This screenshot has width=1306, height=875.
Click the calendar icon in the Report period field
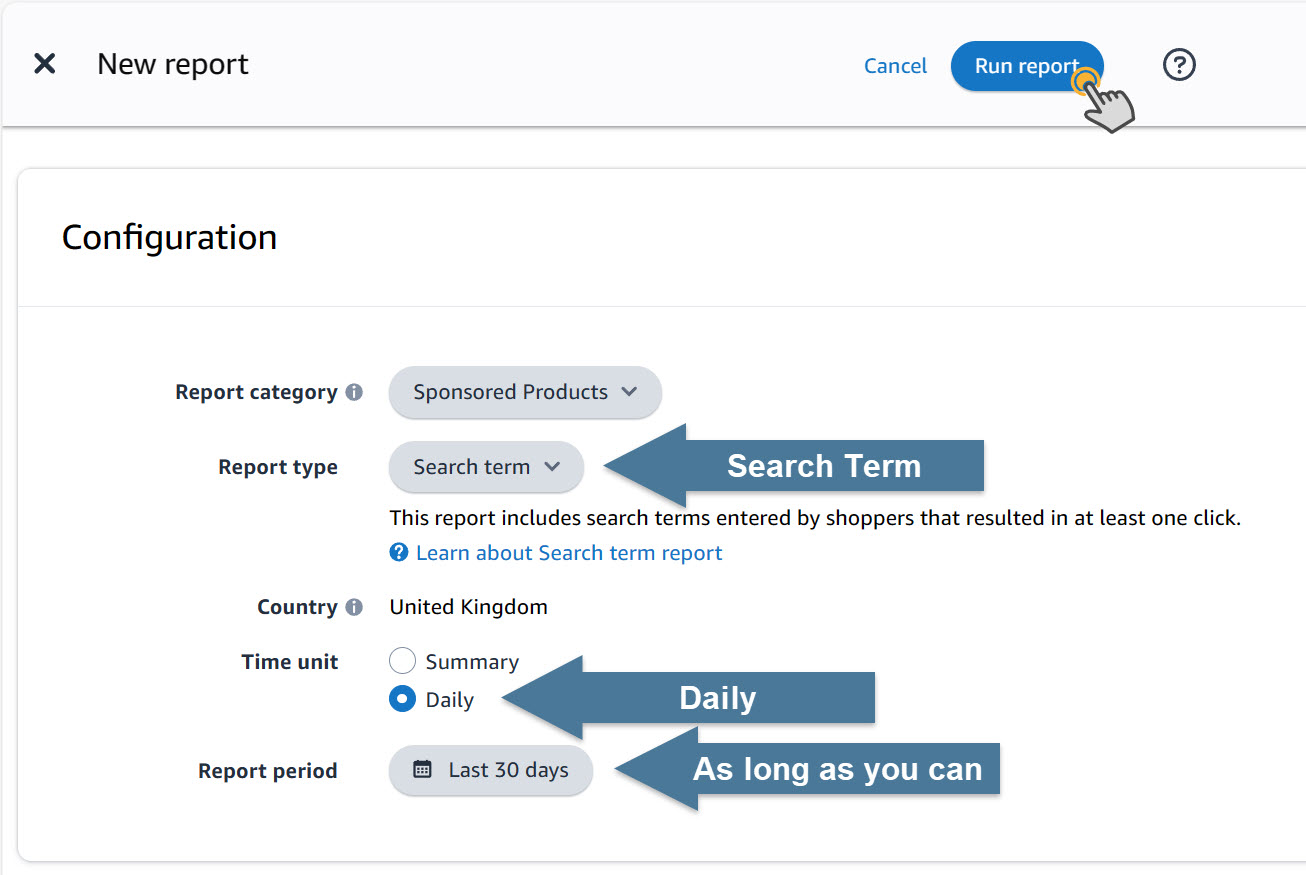(x=424, y=770)
